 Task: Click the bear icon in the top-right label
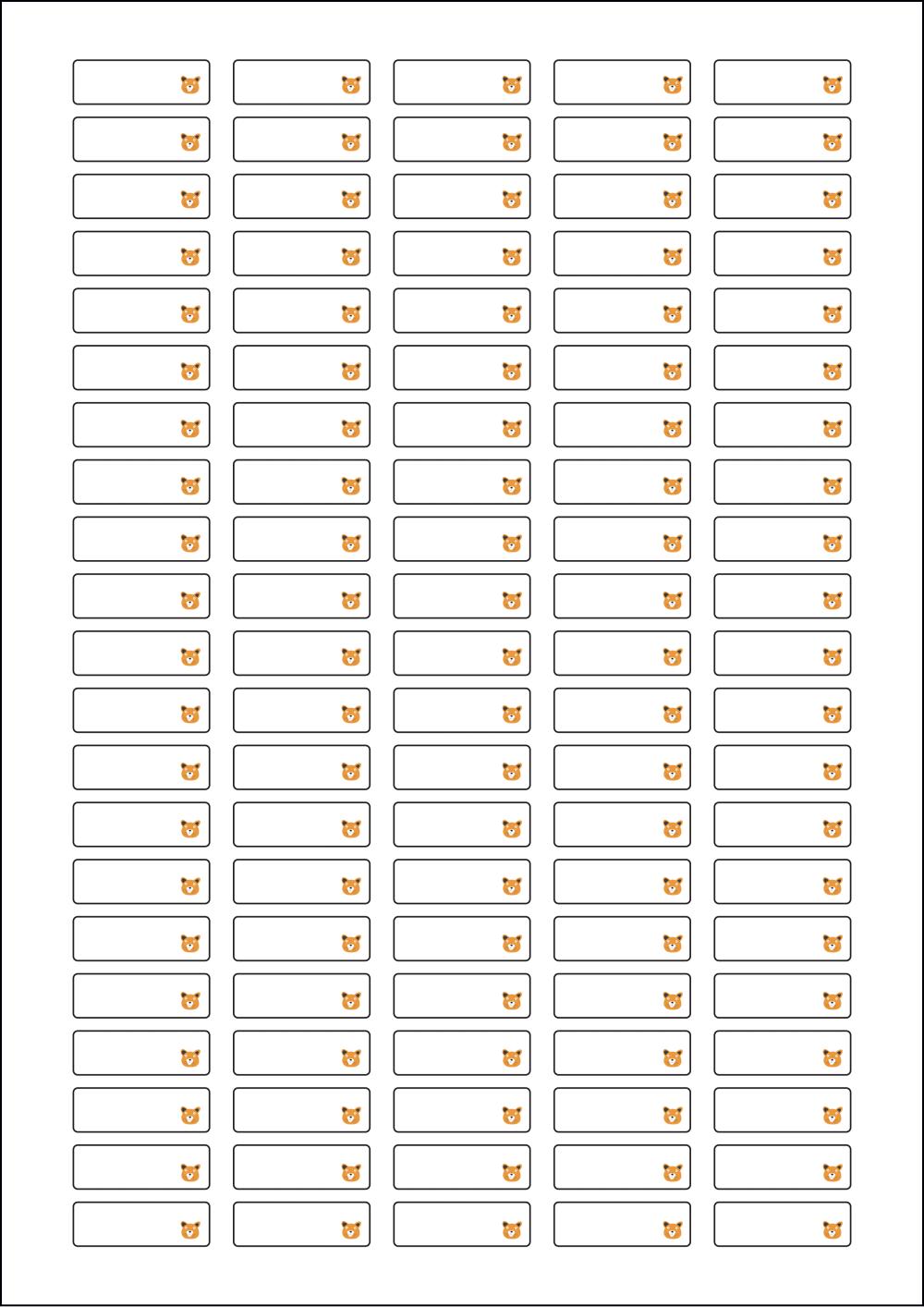[x=832, y=85]
